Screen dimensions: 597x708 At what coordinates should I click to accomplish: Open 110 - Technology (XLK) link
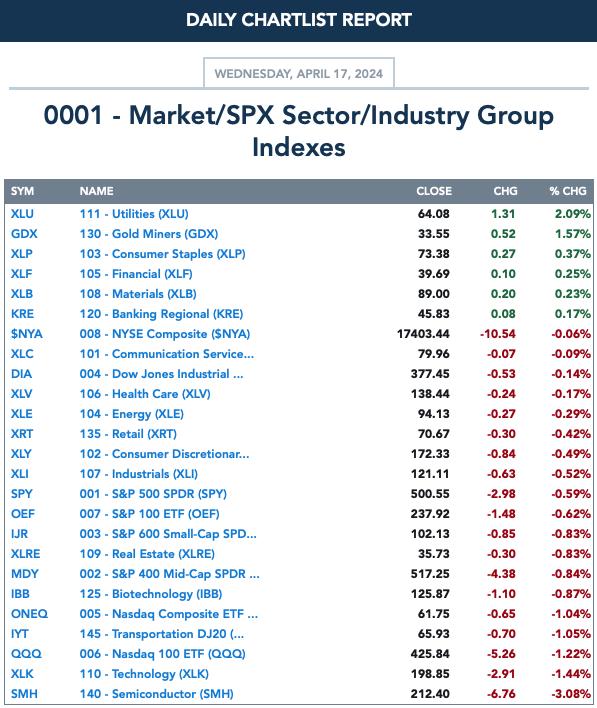pos(144,674)
